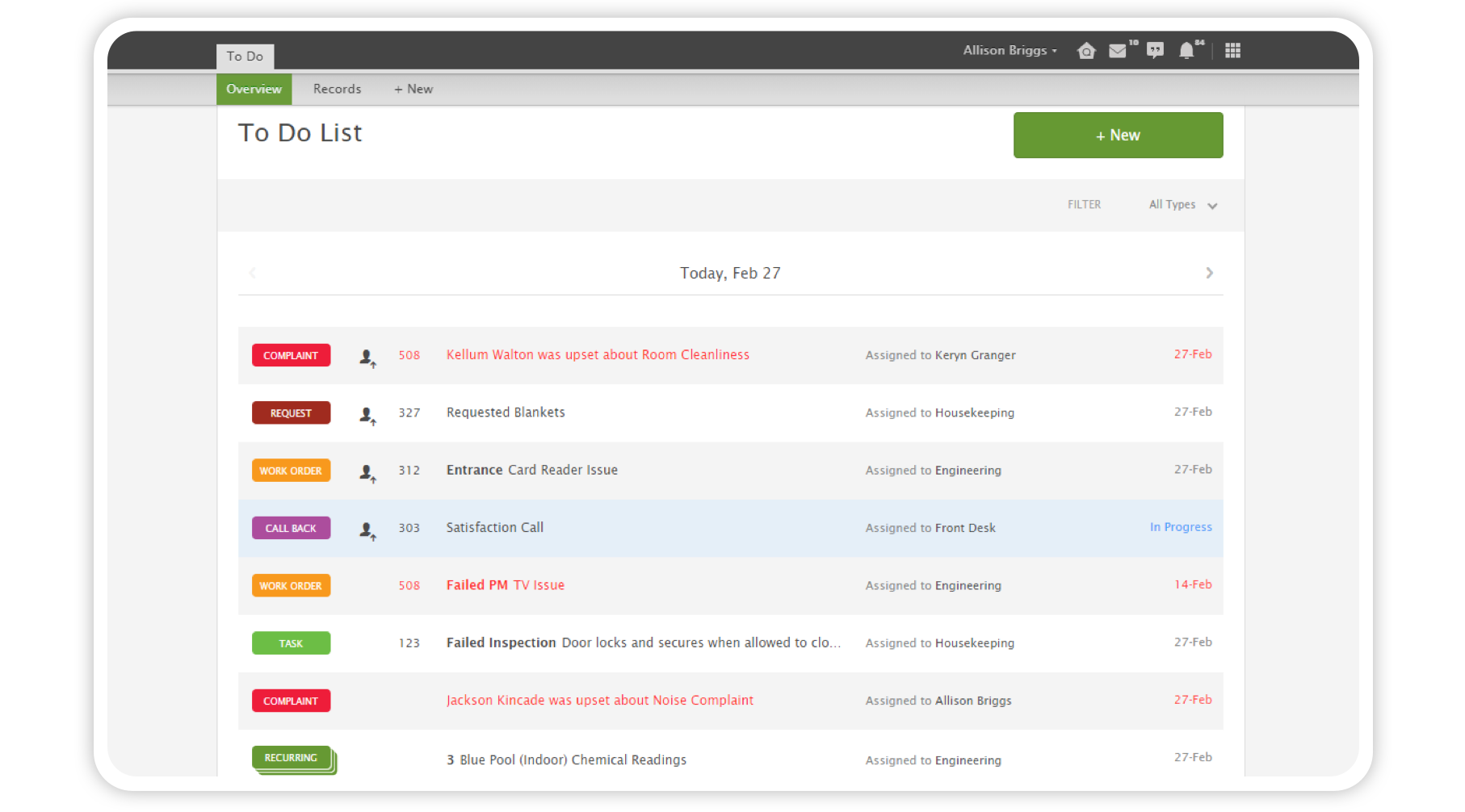Switch to the Overview tab

254,89
